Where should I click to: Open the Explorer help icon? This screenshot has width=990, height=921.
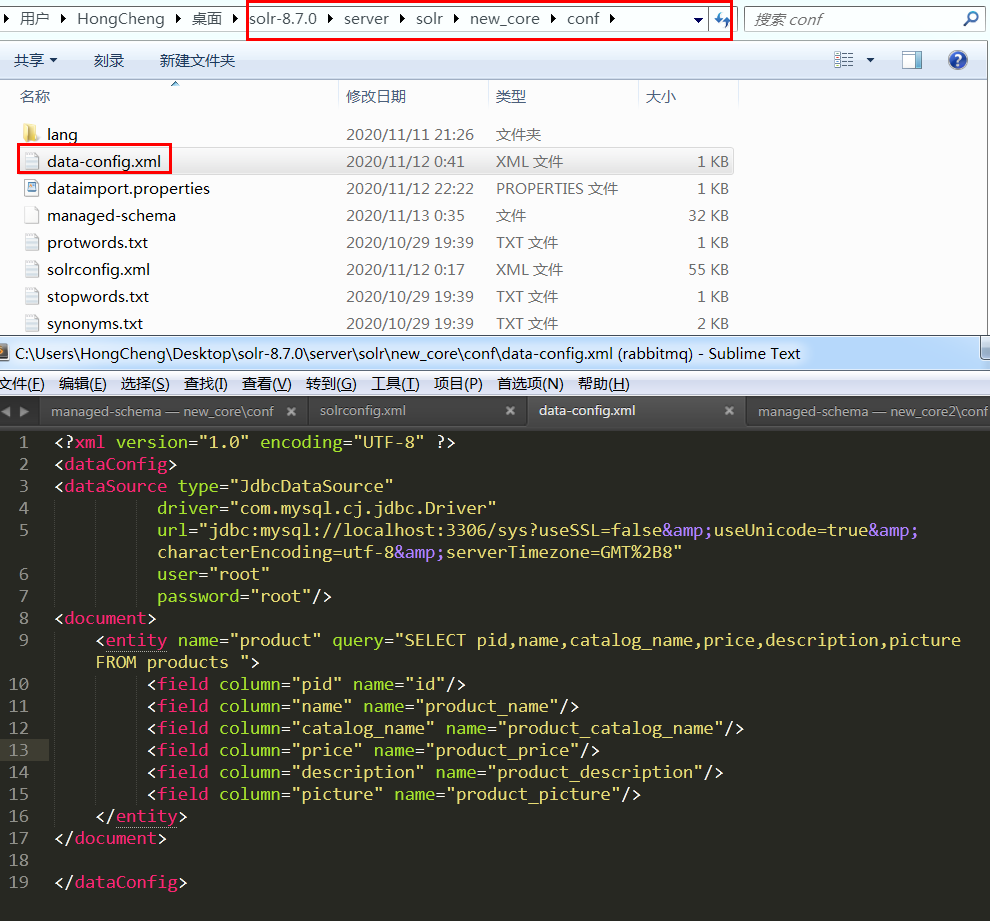coord(957,60)
